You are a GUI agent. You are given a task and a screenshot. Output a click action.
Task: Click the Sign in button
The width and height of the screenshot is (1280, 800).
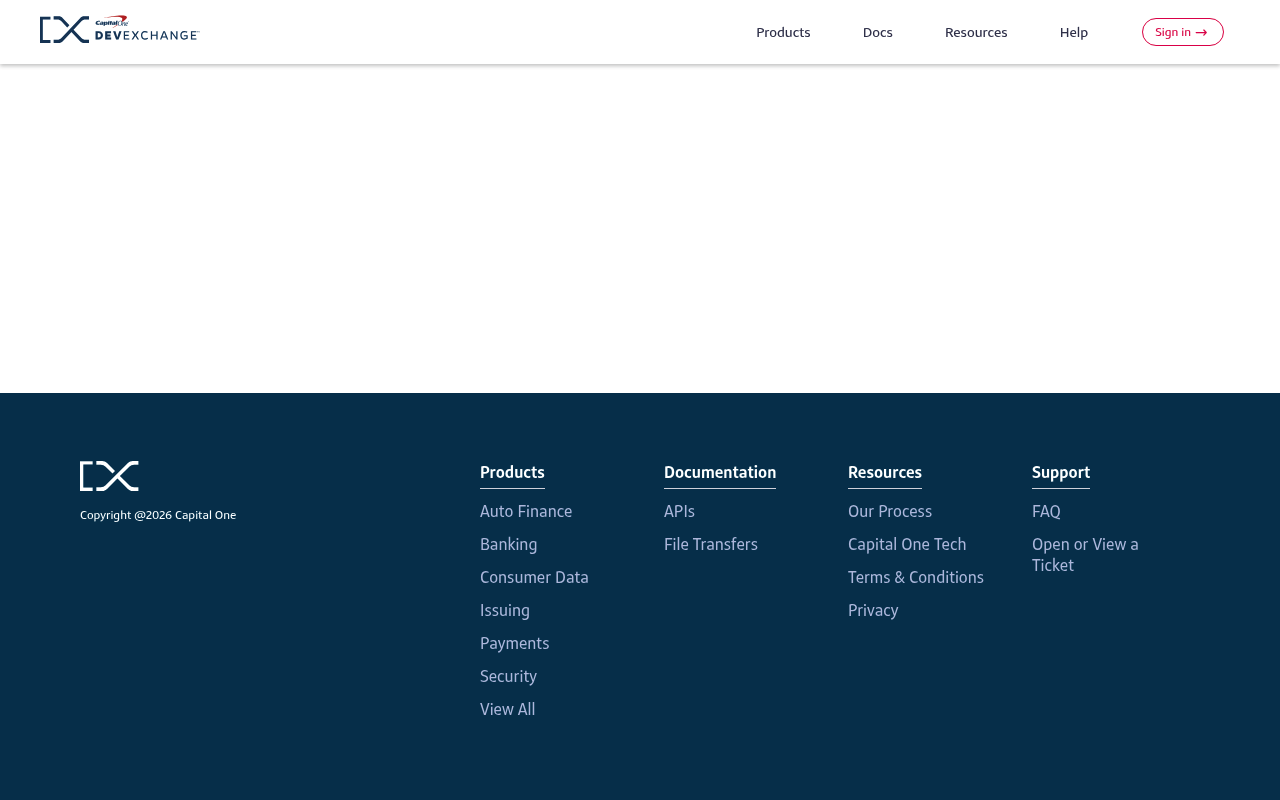[1183, 32]
